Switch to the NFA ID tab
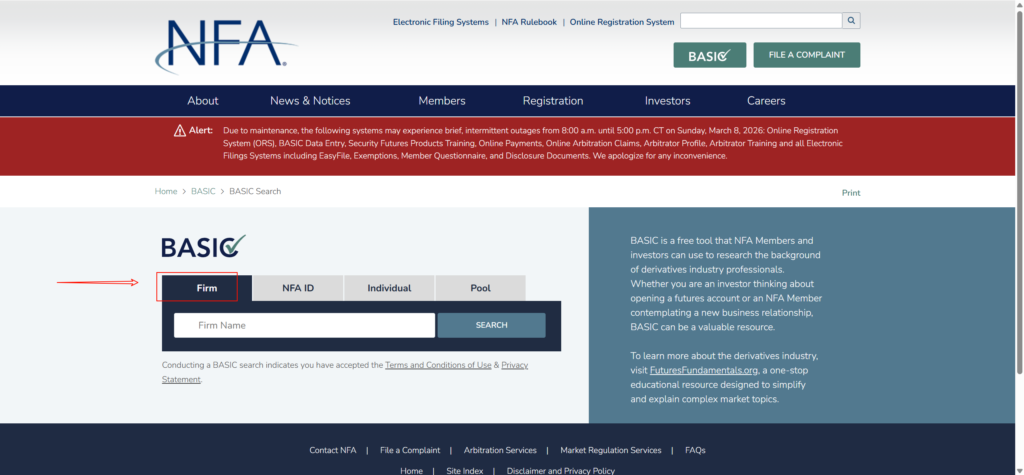The image size is (1024, 475). click(x=298, y=288)
